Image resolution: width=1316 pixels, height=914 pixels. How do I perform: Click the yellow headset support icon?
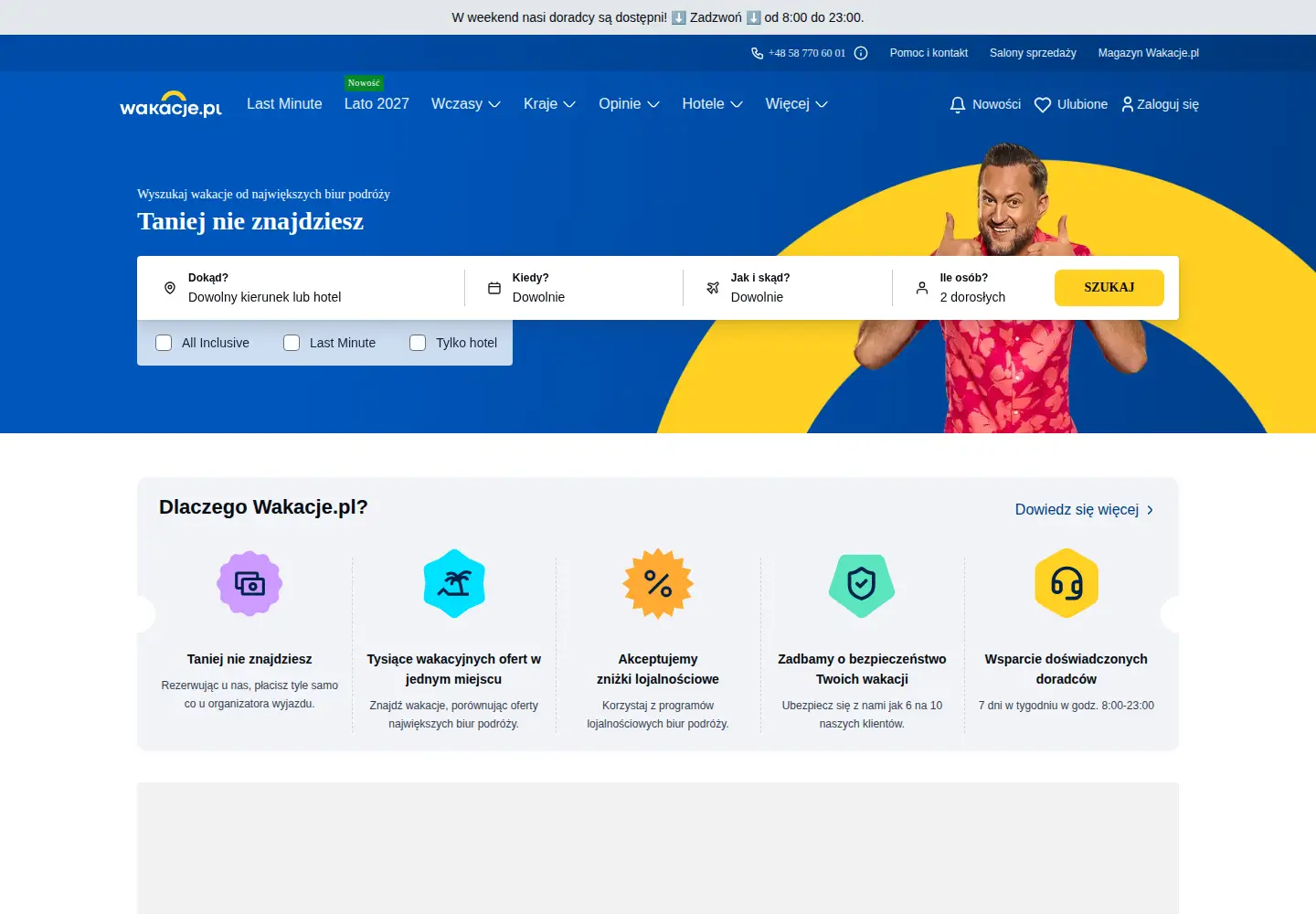point(1067,583)
